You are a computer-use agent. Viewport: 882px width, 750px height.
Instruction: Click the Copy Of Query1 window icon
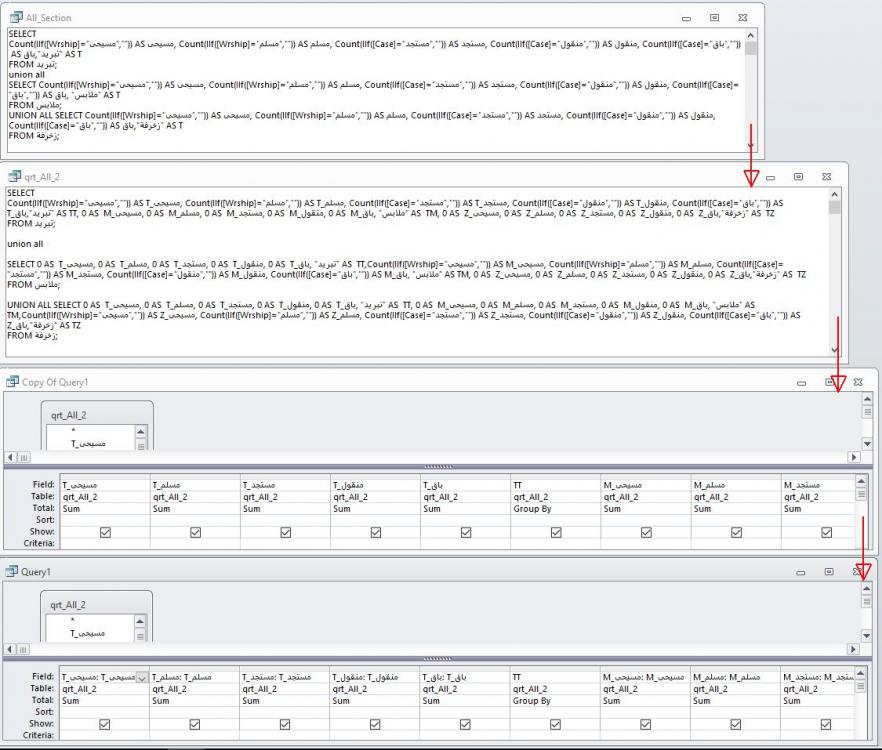point(12,383)
